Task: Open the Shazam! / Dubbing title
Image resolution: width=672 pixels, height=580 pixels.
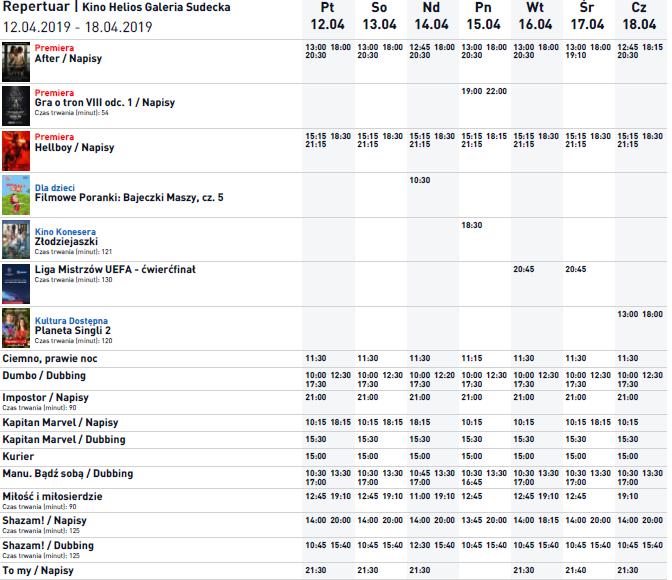Action: coord(48,546)
